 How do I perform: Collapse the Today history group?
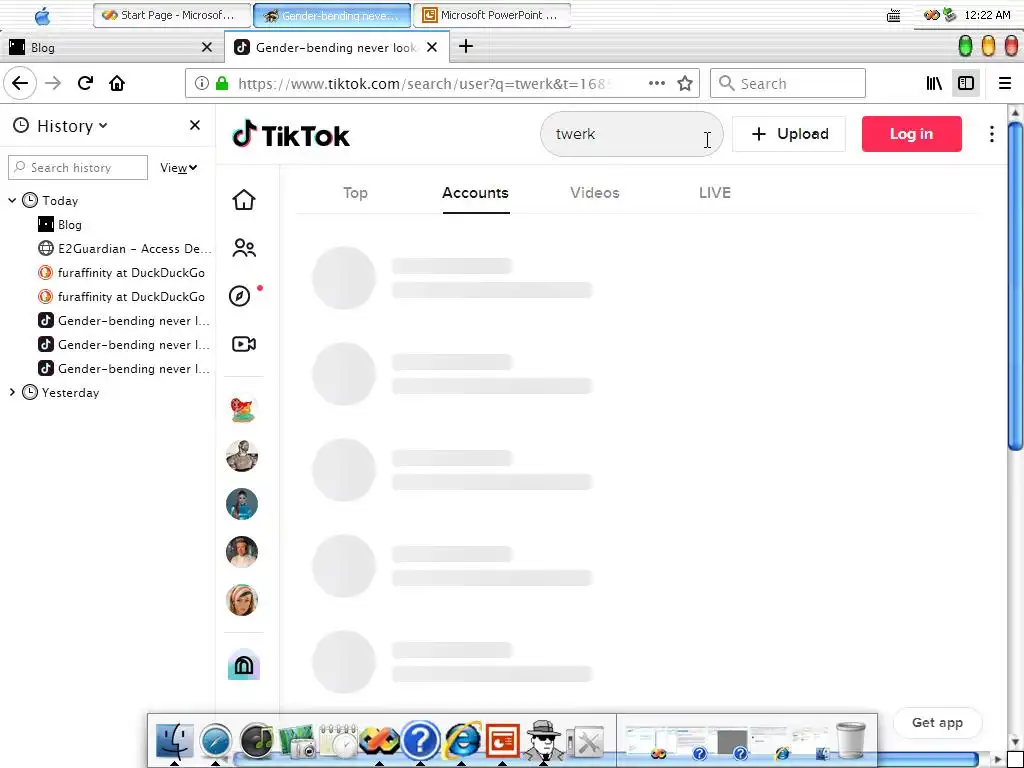12,200
